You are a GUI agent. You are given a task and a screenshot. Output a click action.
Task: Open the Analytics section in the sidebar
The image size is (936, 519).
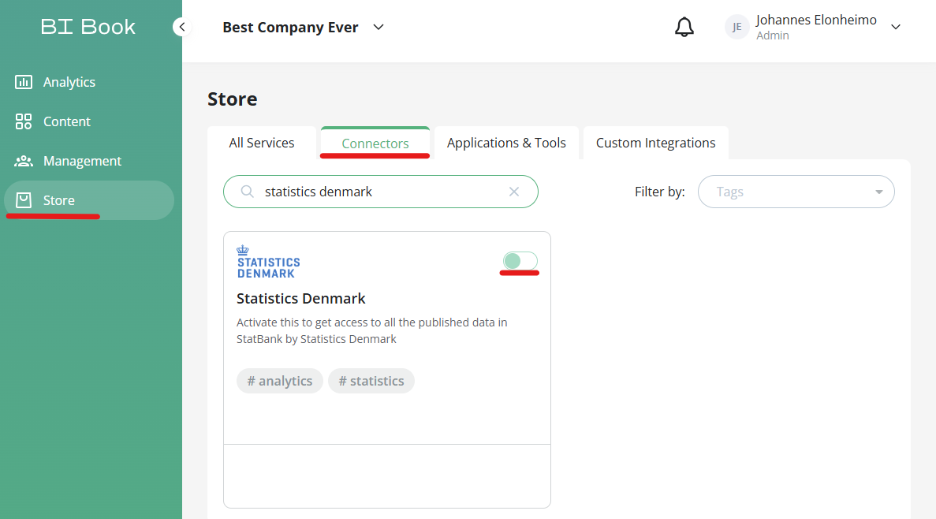(x=69, y=82)
